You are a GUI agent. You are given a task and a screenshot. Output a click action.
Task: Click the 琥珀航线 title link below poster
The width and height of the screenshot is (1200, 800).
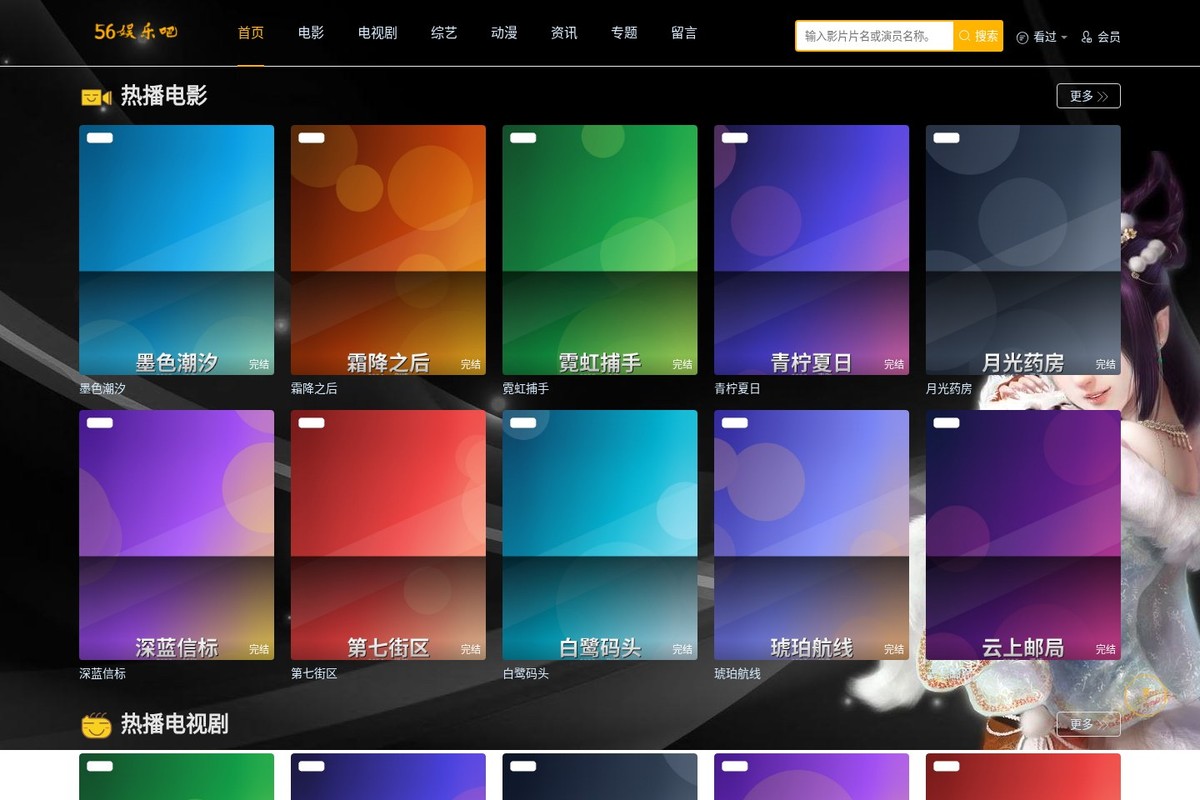pos(737,674)
